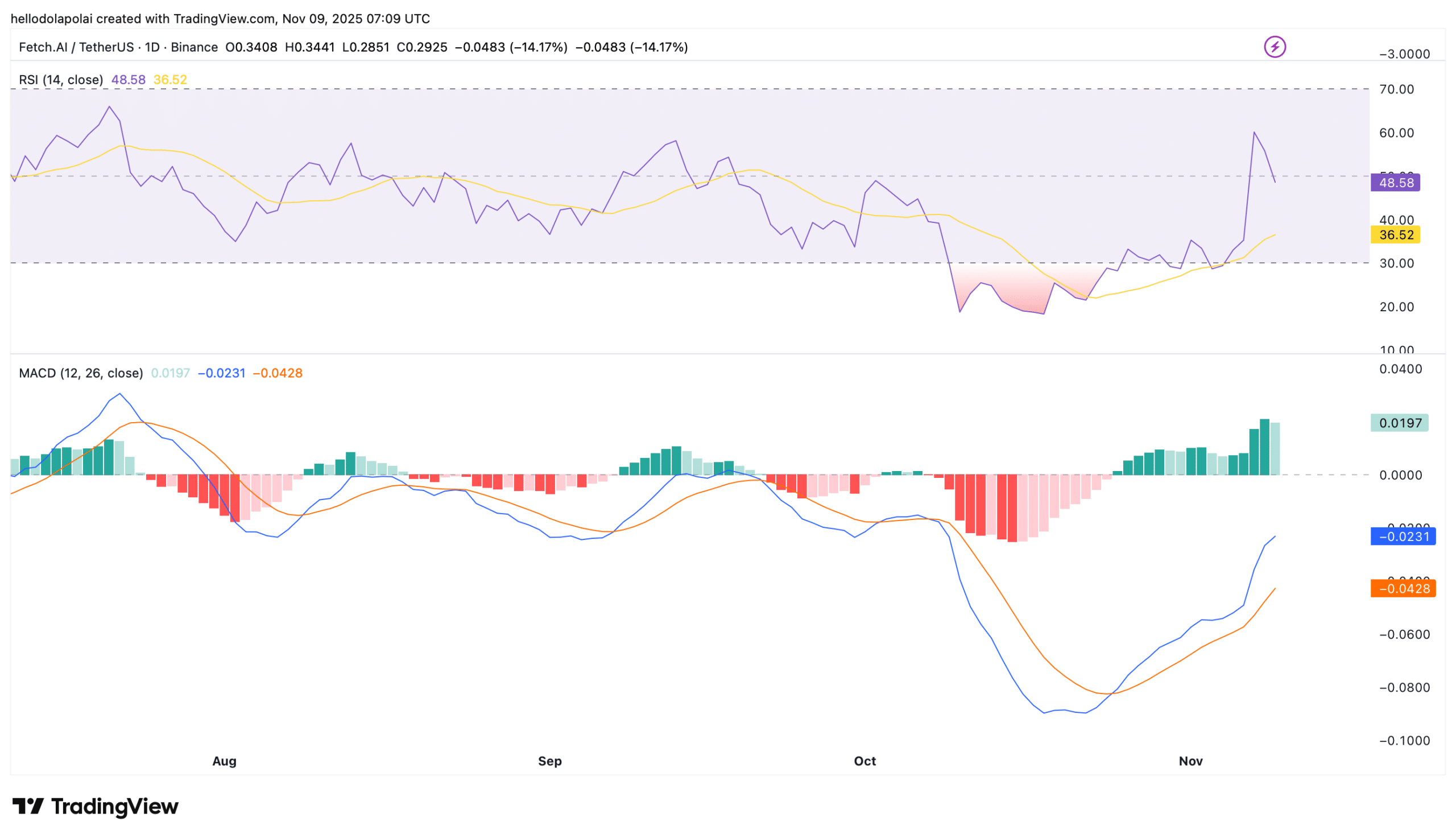Viewport: 1456px width, 838px height.
Task: Select the Binance exchange label
Action: click(194, 47)
